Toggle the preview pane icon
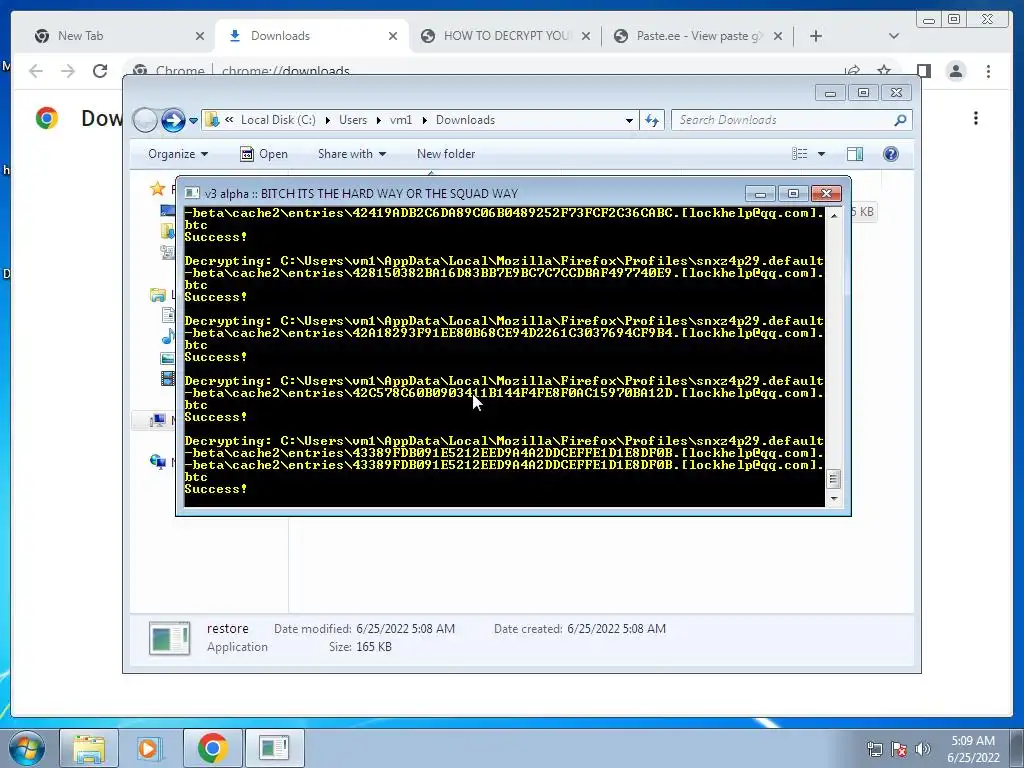The image size is (1024, 768). point(855,154)
